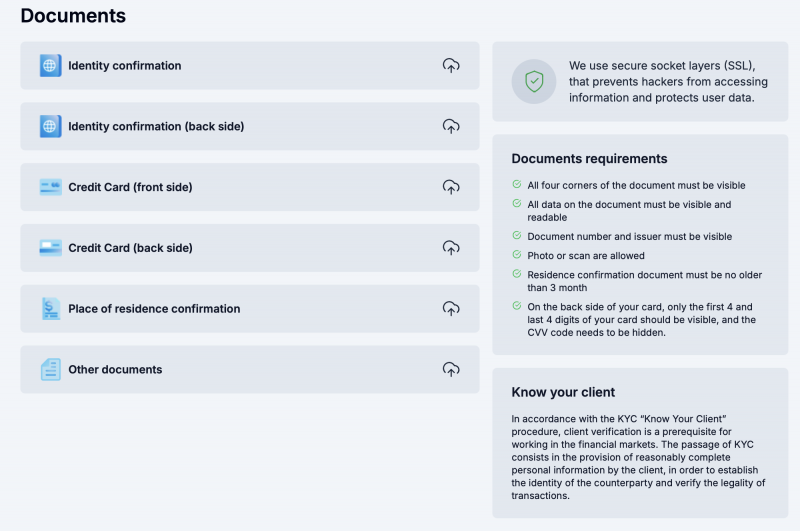Click upload icon for Identity confirmation
Screen dimensions: 800x531
451,65
